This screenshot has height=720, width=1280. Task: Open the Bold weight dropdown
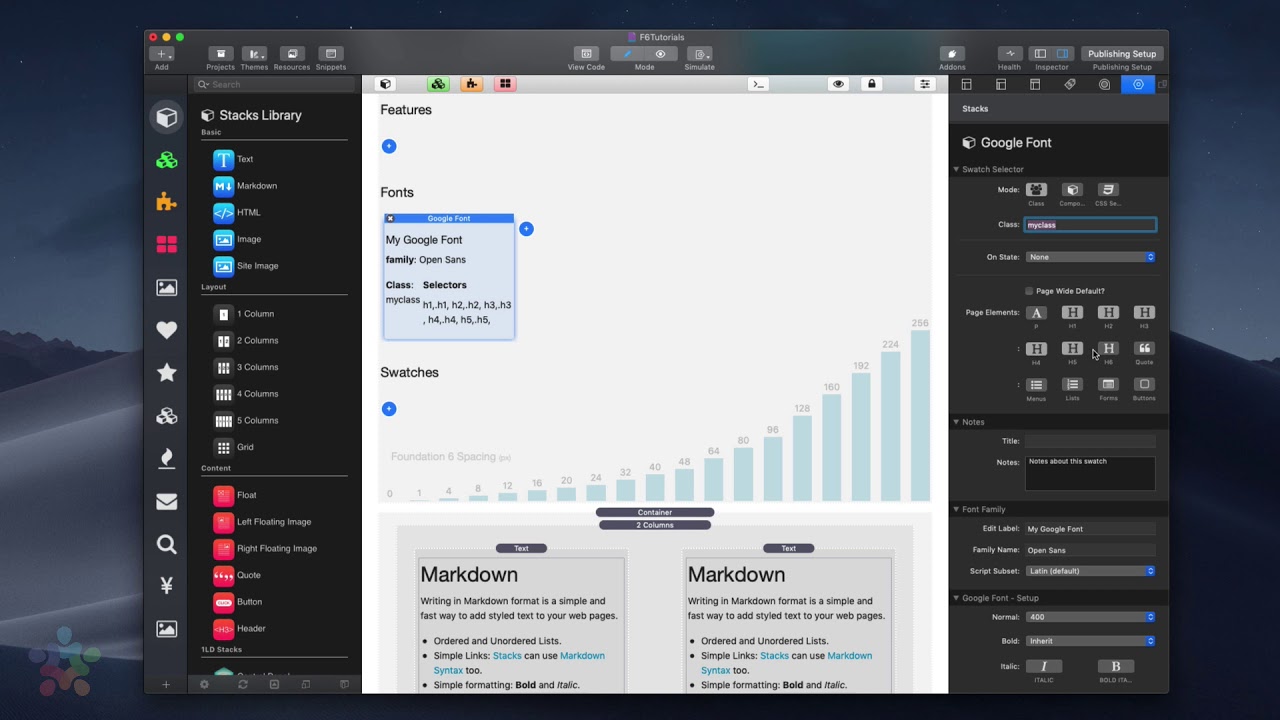(1090, 641)
